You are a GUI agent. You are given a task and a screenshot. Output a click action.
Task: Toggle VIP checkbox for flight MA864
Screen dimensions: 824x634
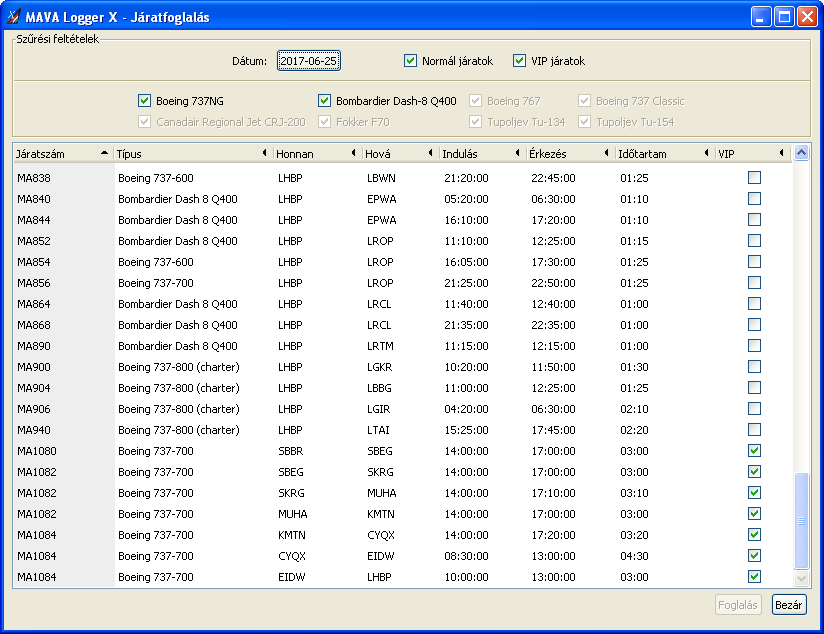click(754, 304)
